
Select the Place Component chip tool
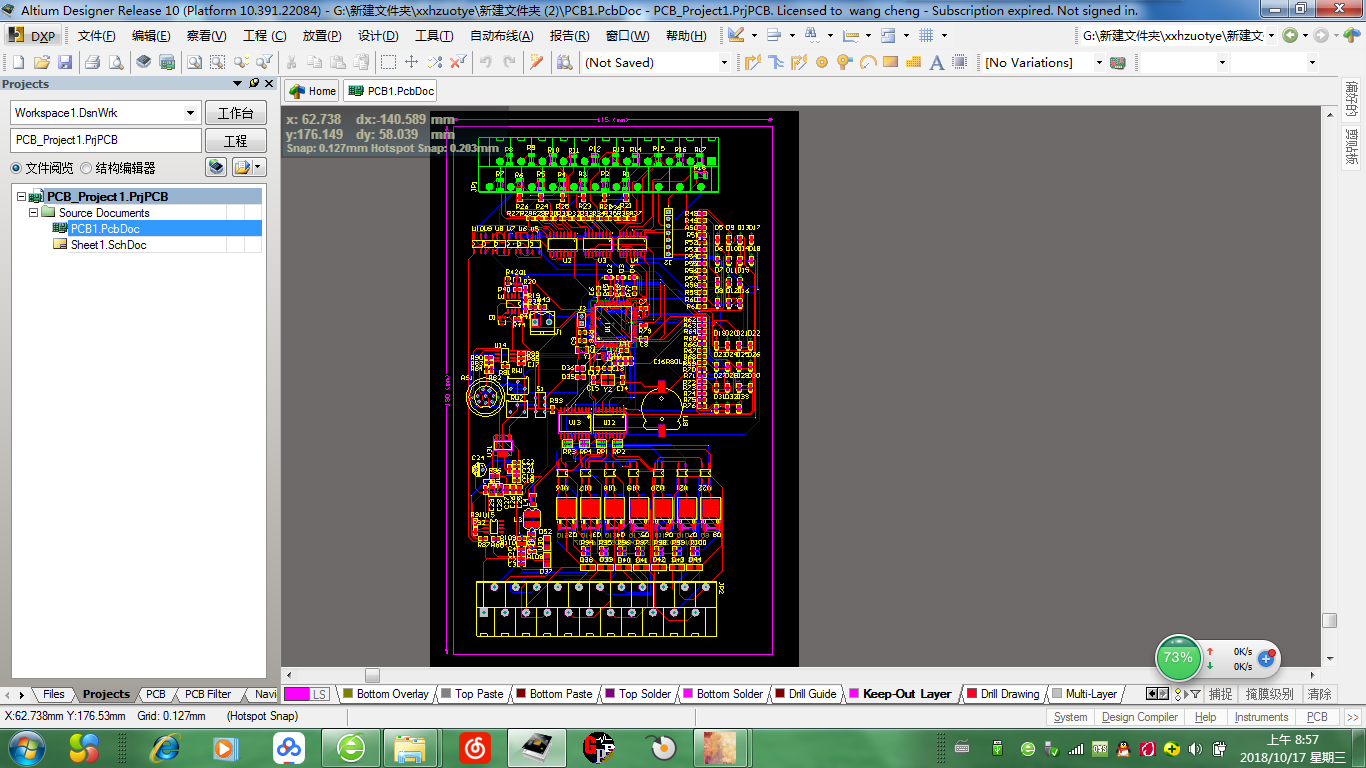pyautogui.click(x=960, y=62)
